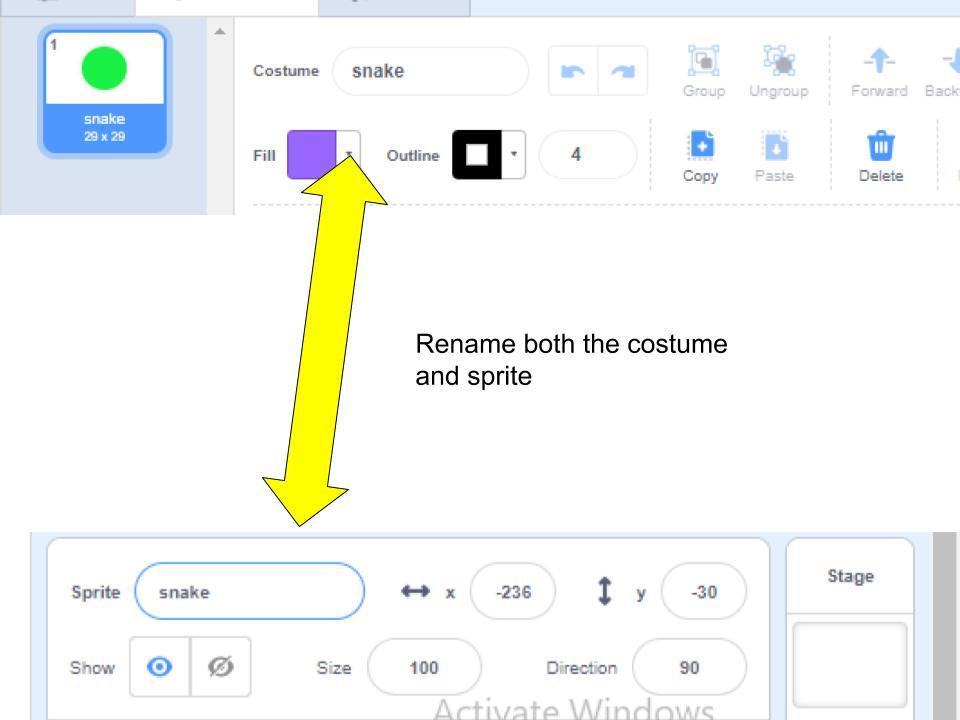
Task: Set the y position field showing -30
Action: coord(703,591)
